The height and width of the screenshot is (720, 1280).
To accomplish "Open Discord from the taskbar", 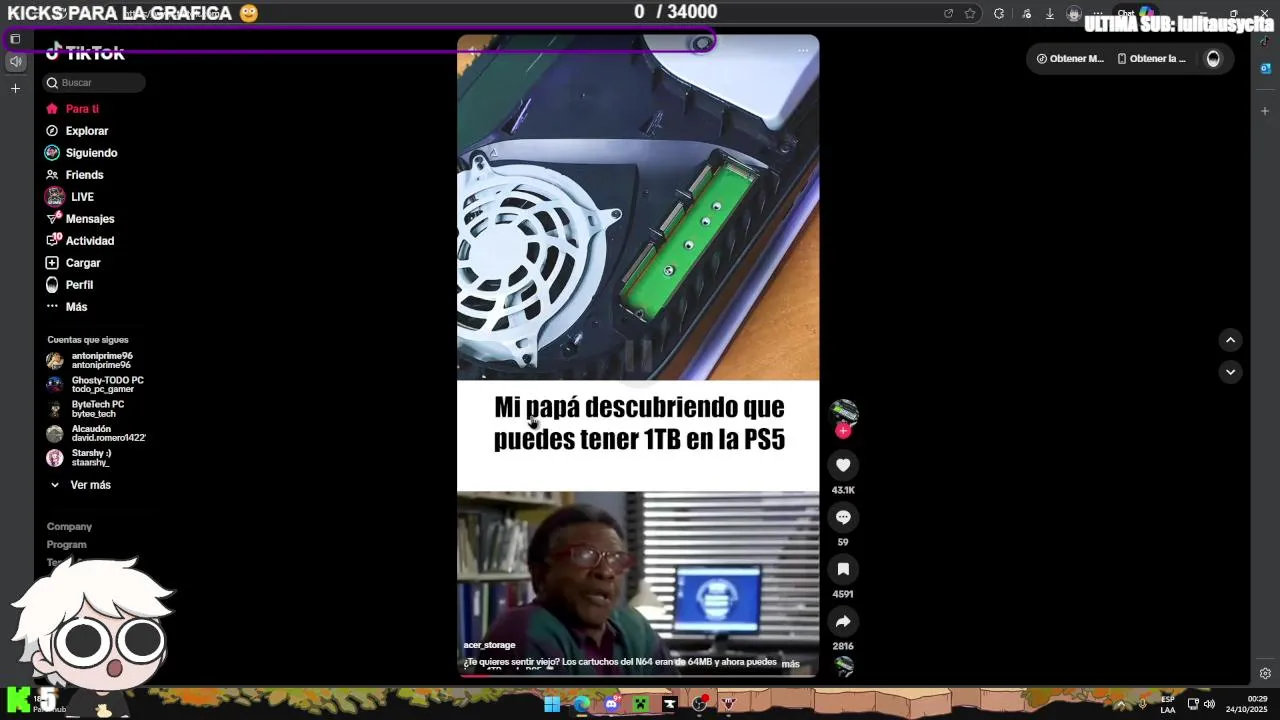I will [x=611, y=704].
